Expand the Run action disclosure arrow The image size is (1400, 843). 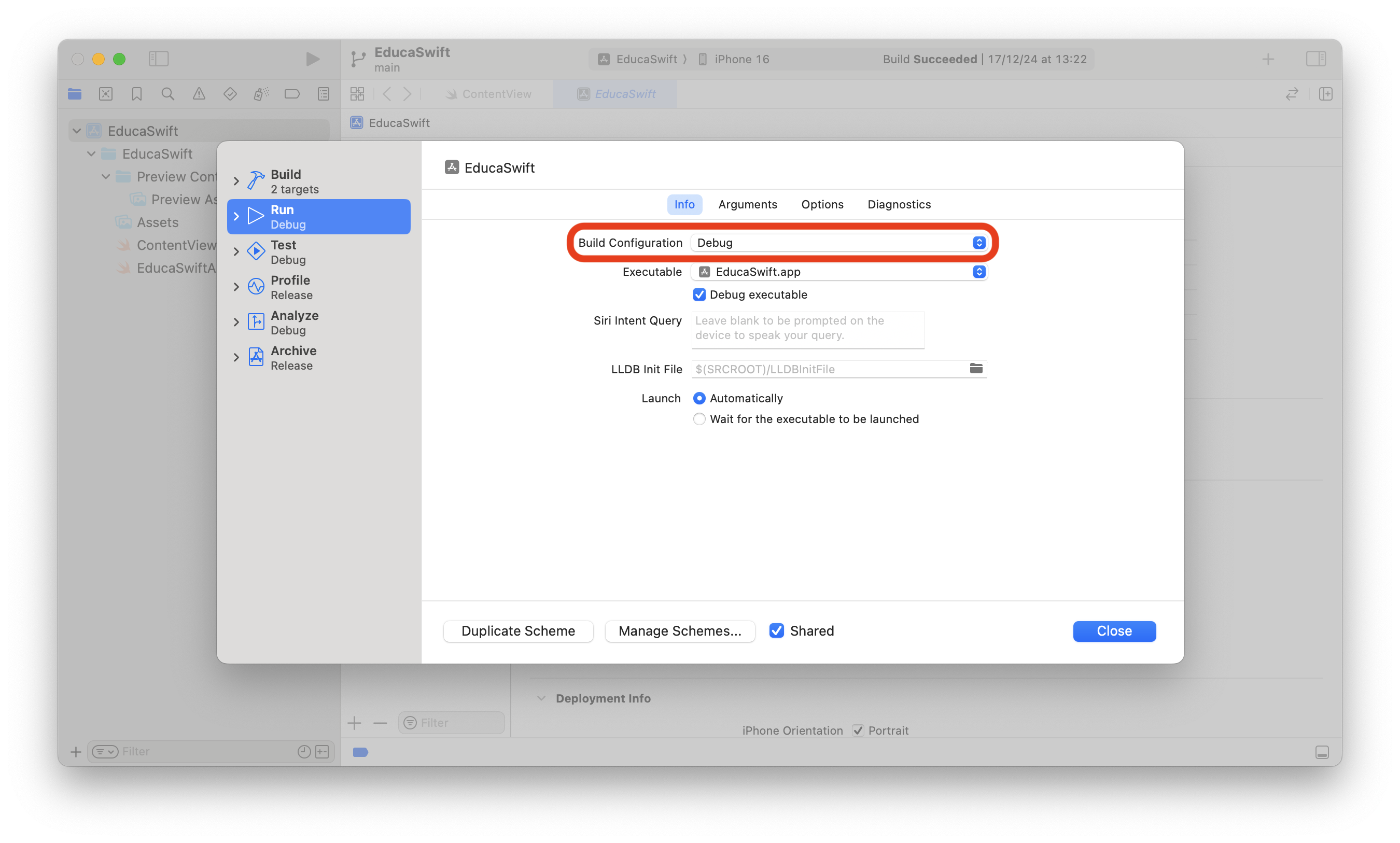pyautogui.click(x=236, y=216)
